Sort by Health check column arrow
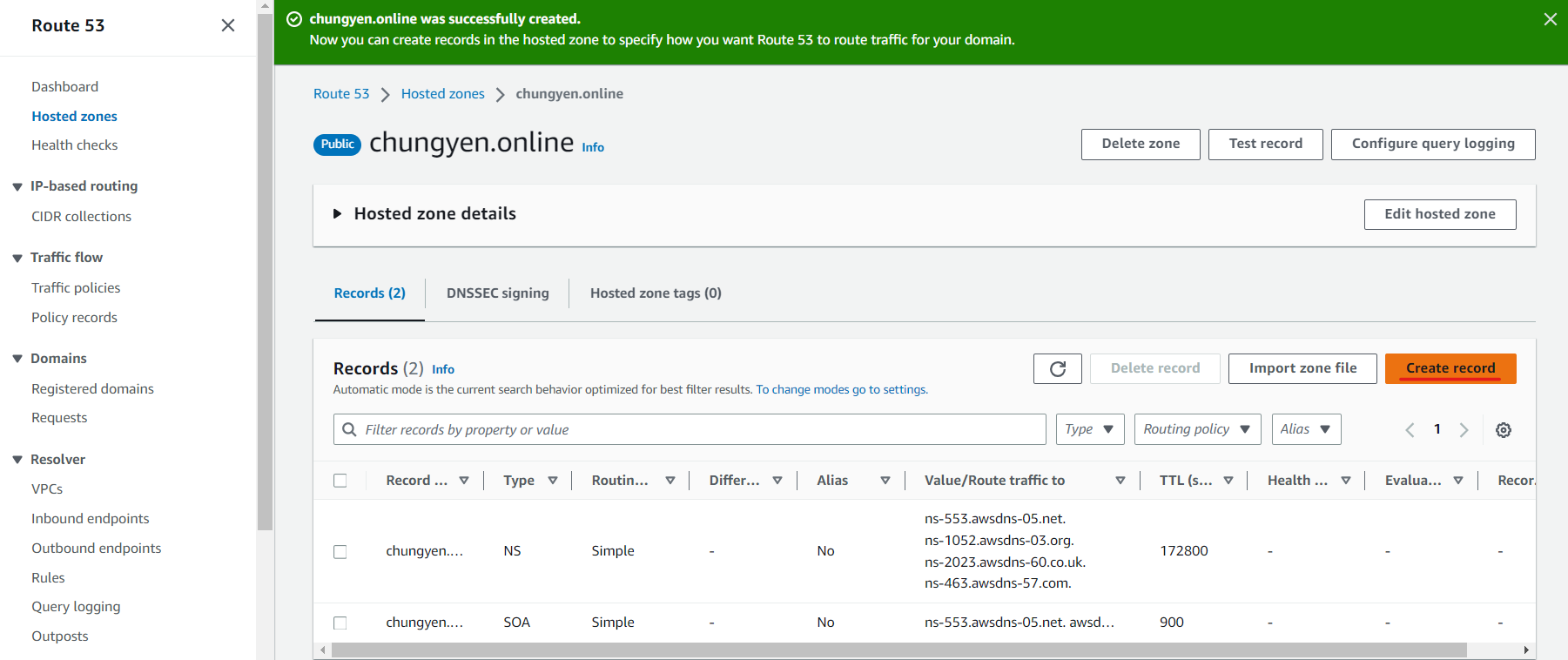1568x660 pixels. click(1346, 481)
